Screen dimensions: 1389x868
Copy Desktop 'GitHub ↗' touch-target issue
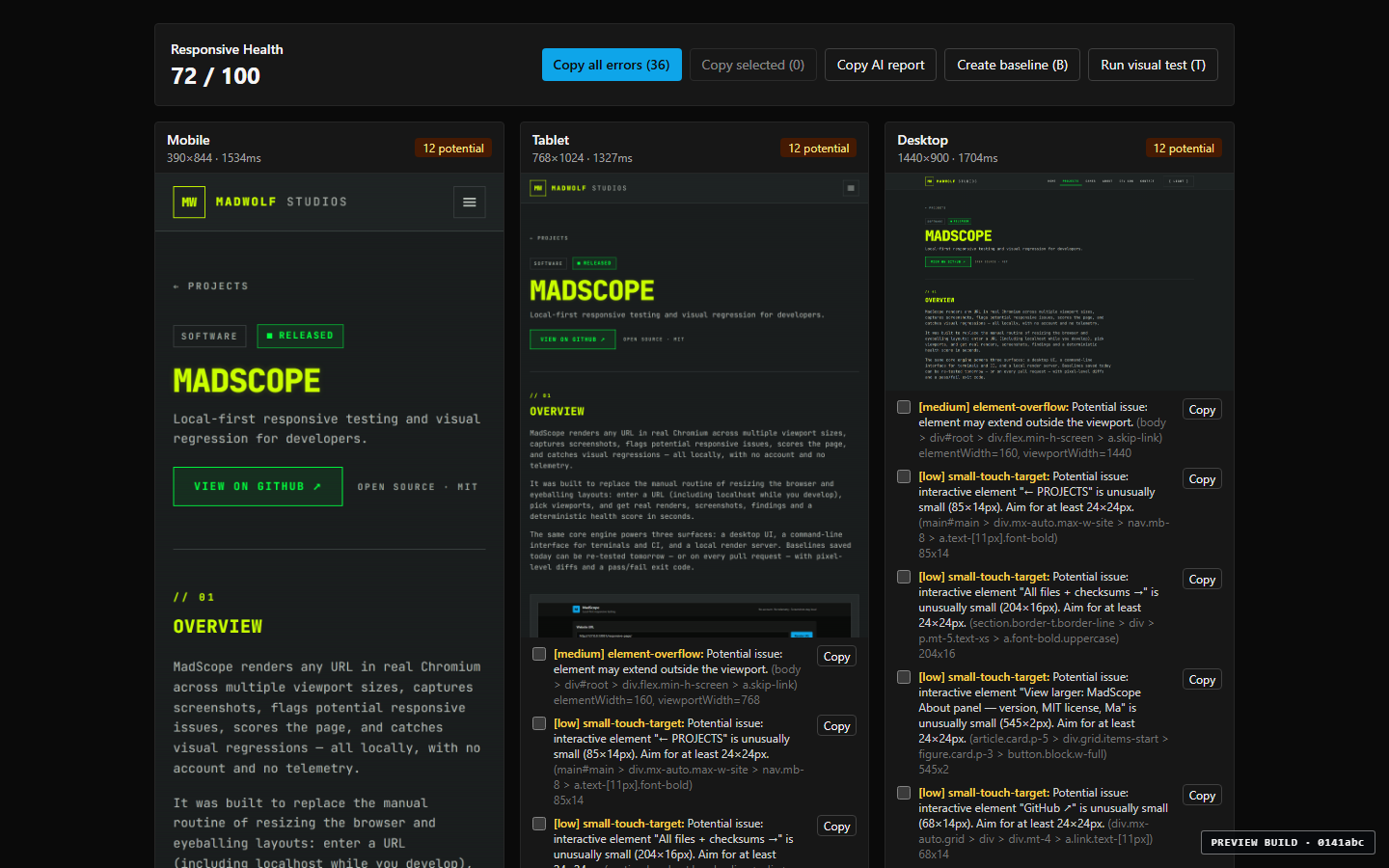(x=1202, y=796)
